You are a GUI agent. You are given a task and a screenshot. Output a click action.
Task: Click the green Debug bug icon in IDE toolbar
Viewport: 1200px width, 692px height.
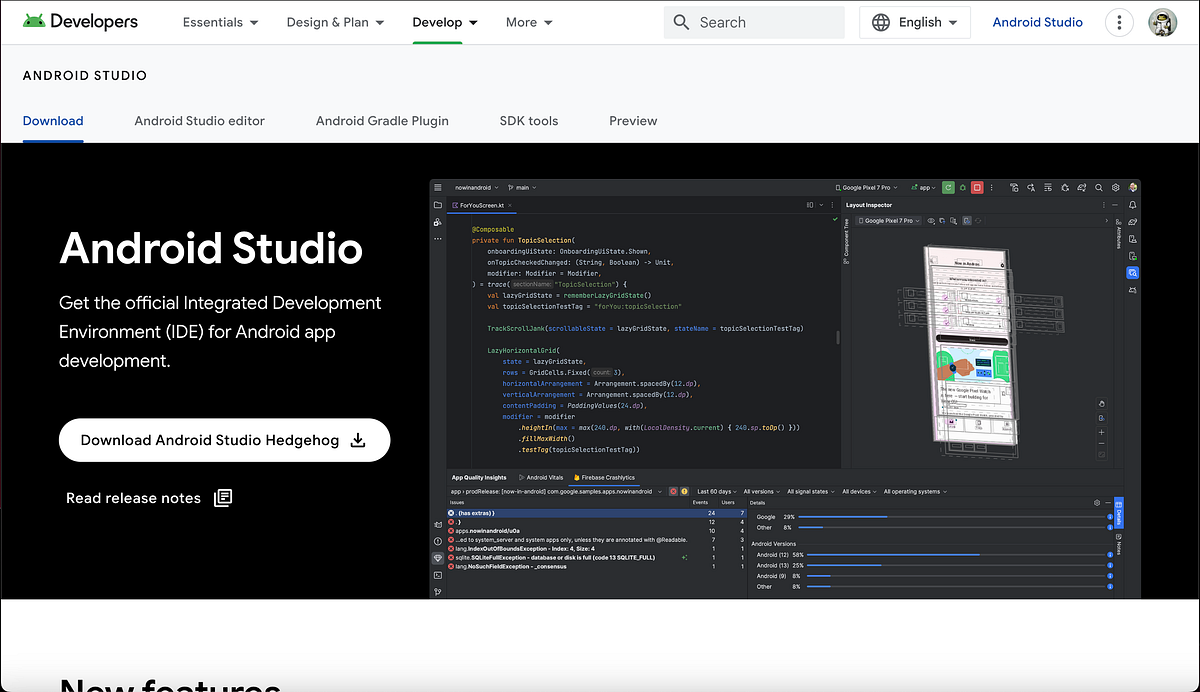tap(963, 187)
